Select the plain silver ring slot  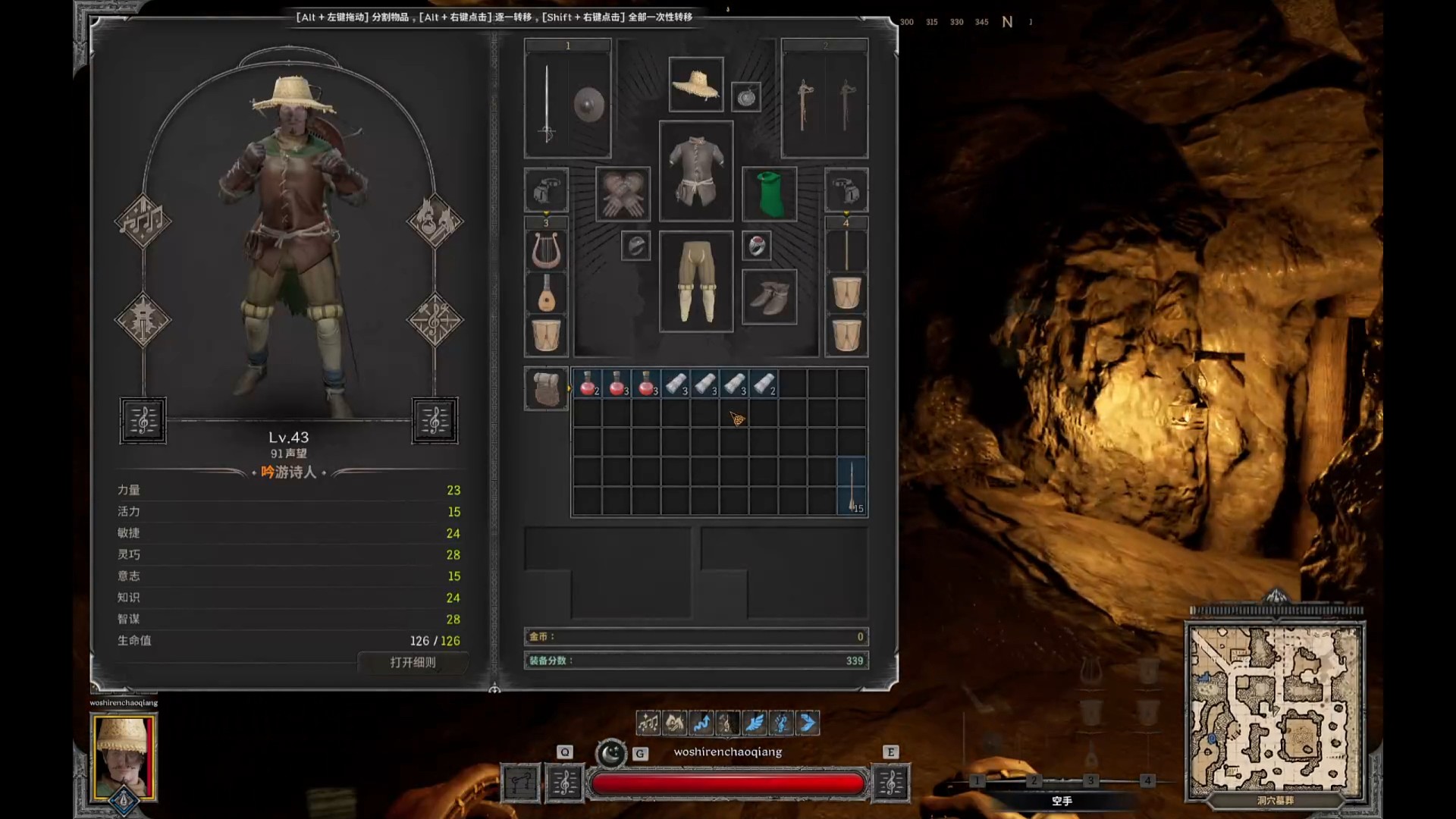point(635,246)
